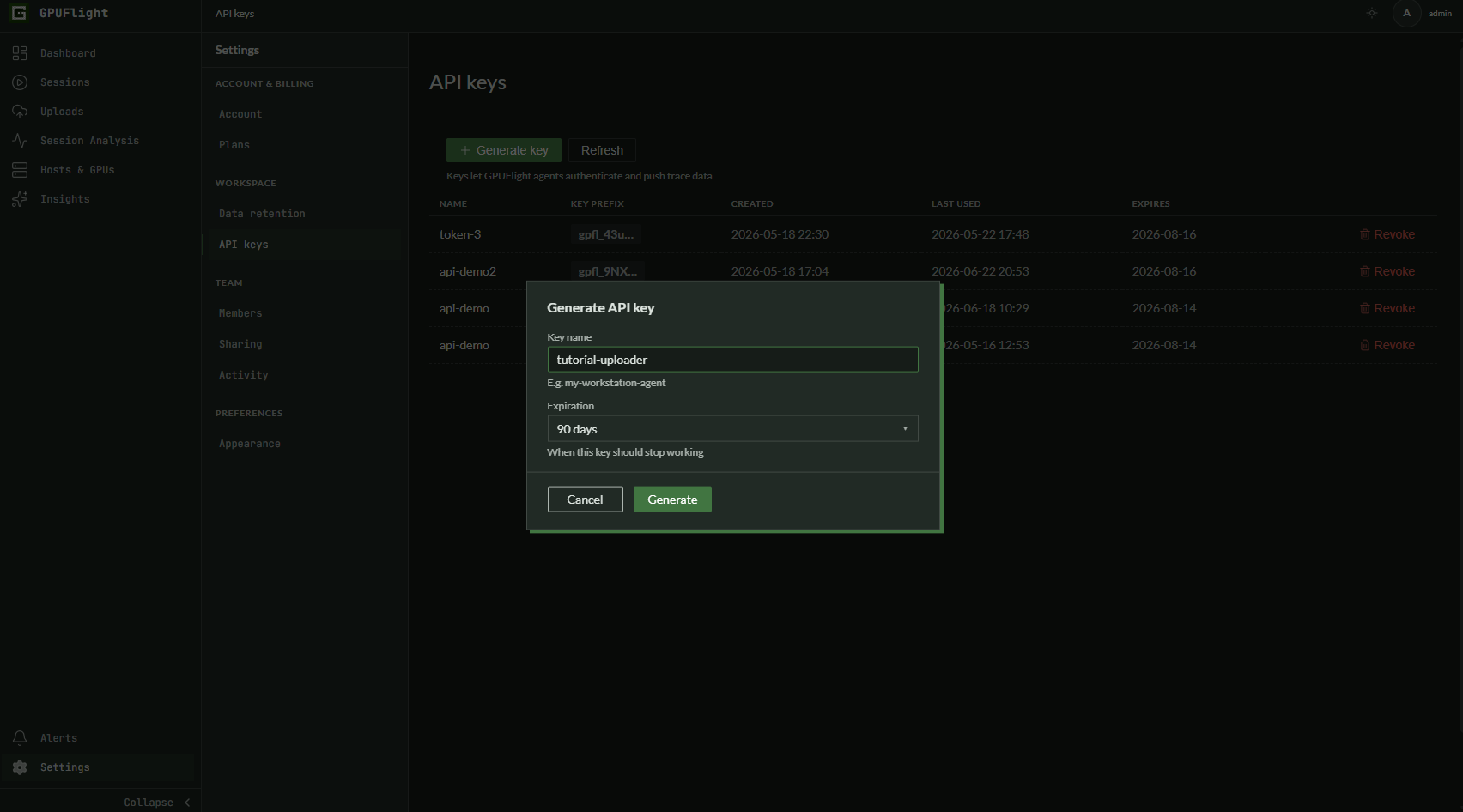Click the admin username label
Screen dimensions: 1463x812
click(1440, 14)
